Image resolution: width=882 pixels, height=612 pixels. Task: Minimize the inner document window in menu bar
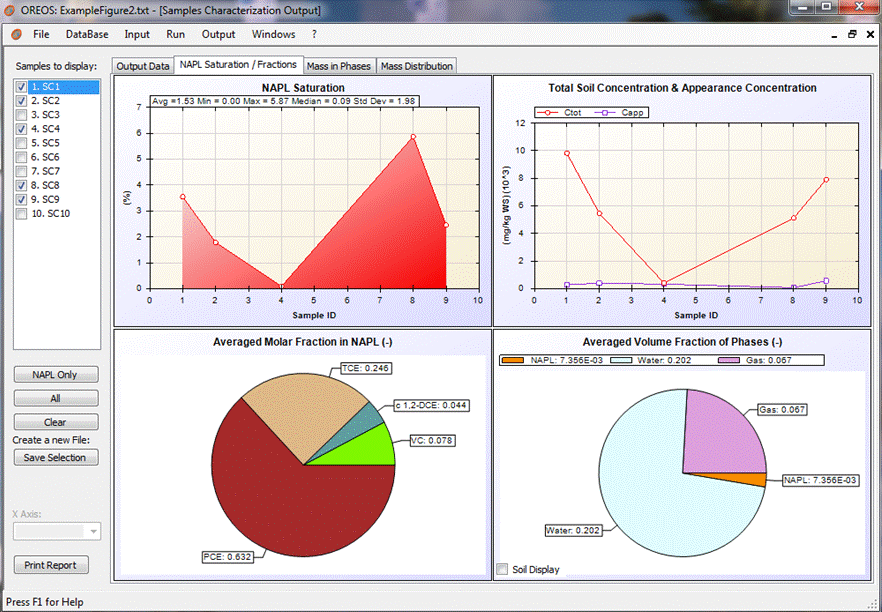coord(835,34)
